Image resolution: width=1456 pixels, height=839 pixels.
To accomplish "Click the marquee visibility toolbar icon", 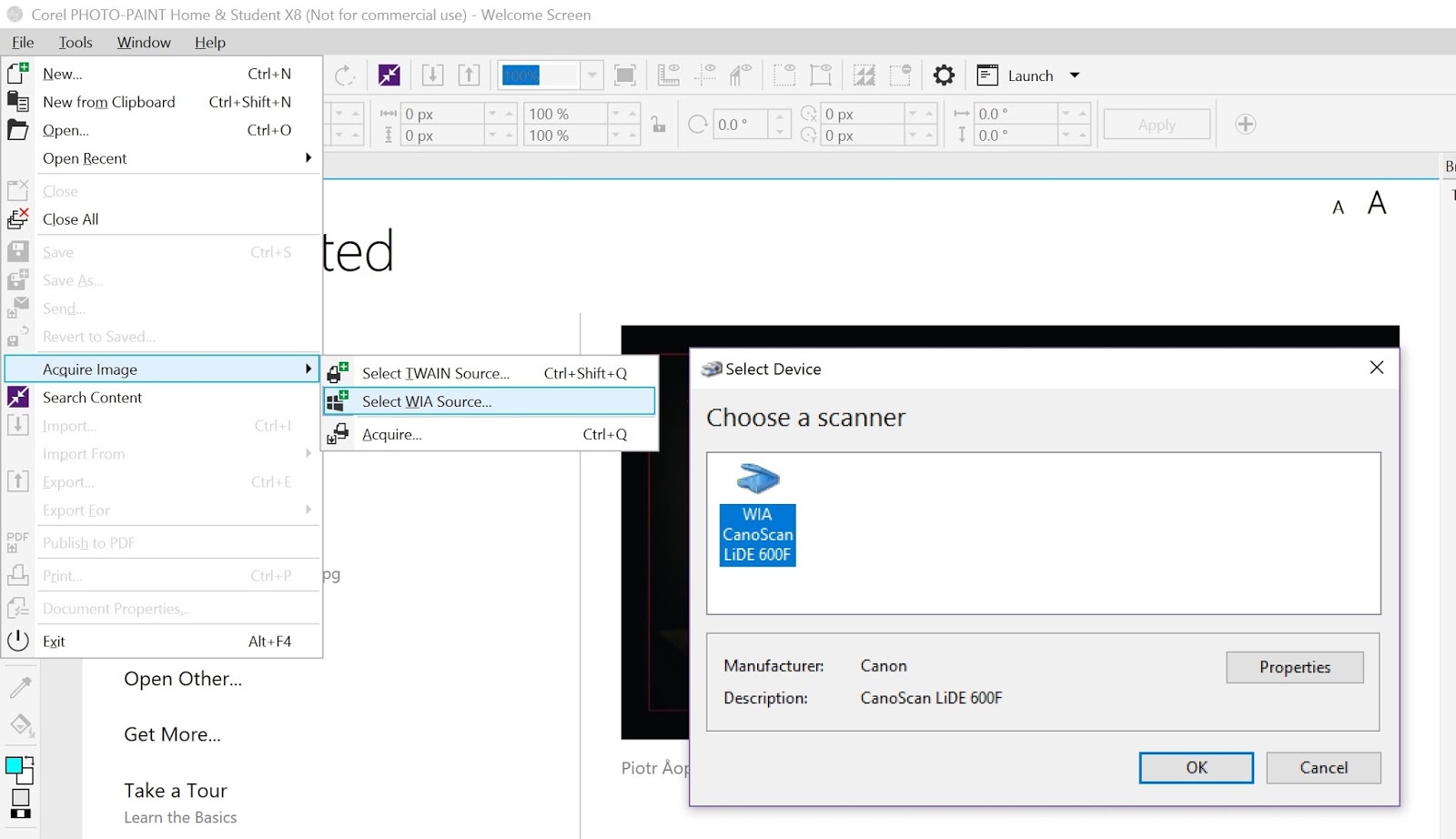I will click(x=784, y=75).
